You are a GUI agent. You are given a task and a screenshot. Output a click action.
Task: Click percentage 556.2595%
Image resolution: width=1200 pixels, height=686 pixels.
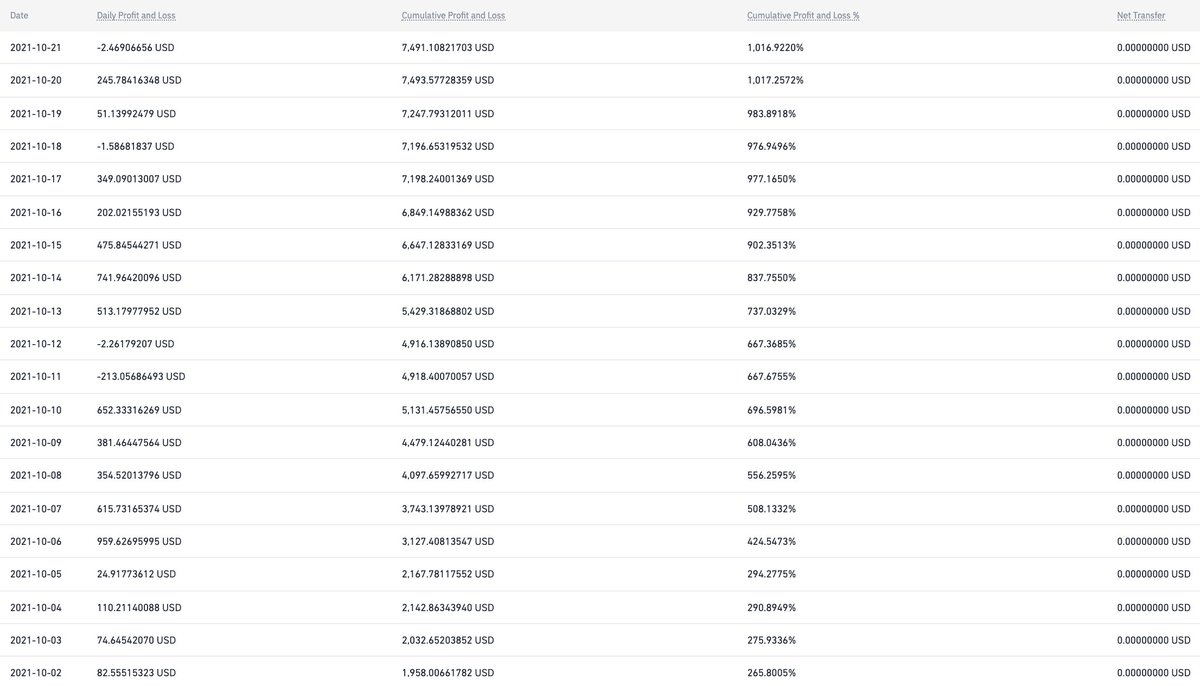pyautogui.click(x=771, y=475)
